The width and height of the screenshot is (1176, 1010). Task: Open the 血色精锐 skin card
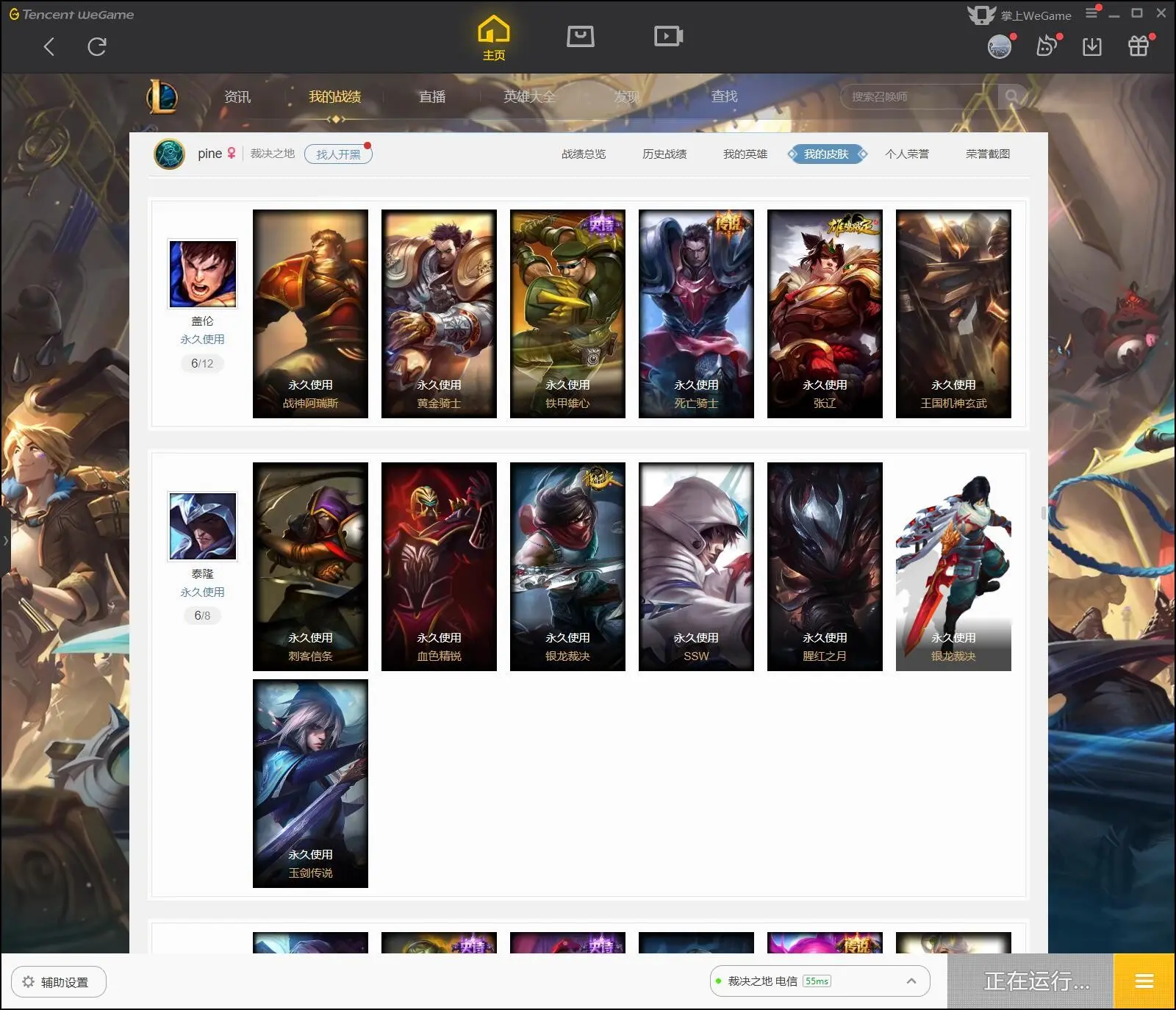point(439,567)
